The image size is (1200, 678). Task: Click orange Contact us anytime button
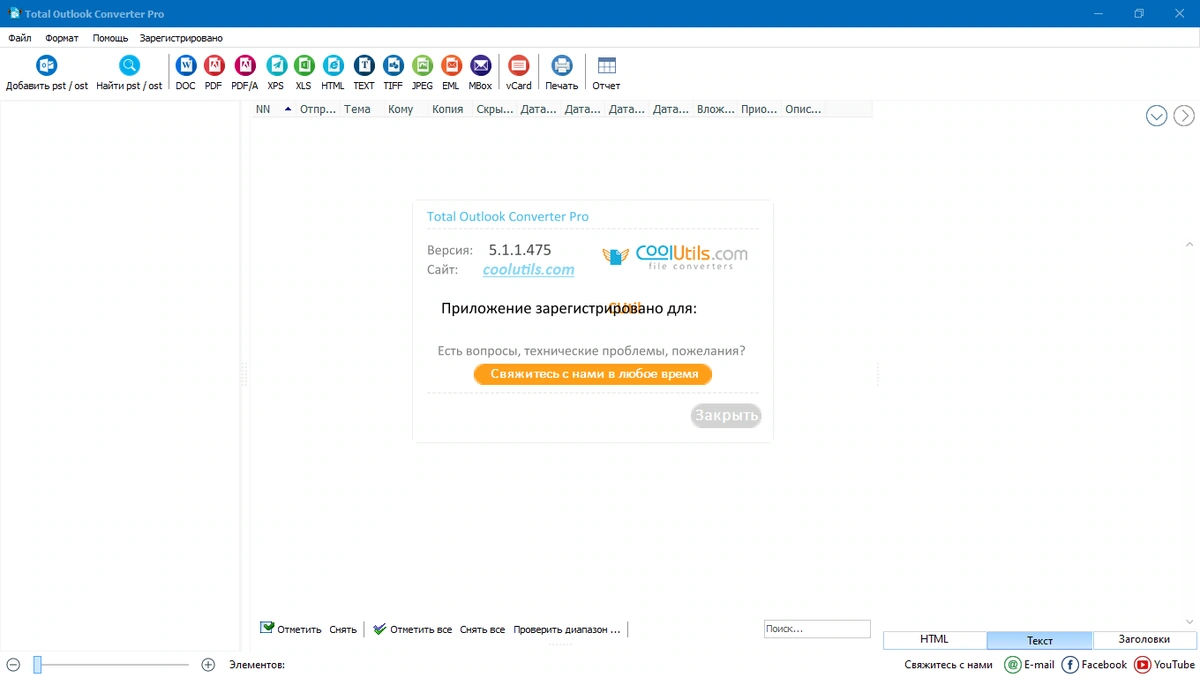point(593,374)
